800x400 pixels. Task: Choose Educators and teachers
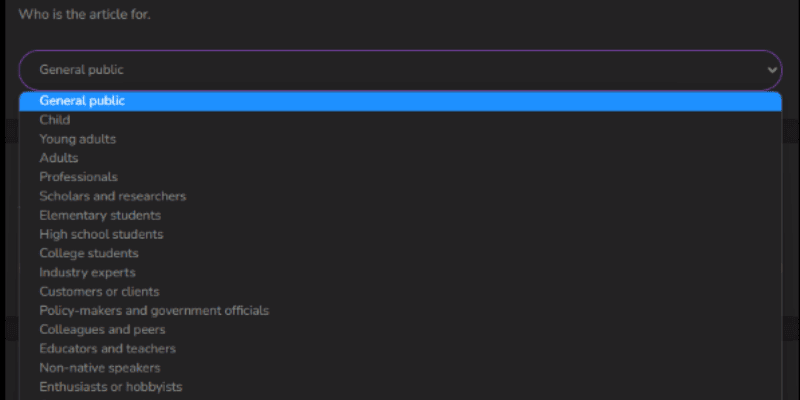[400, 349]
